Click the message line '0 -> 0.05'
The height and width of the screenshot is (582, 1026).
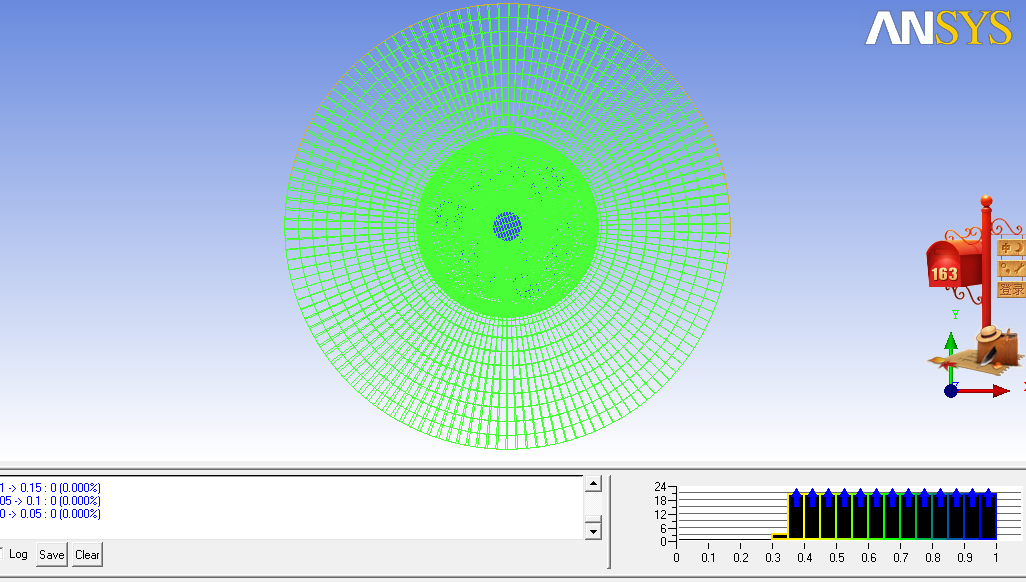(x=50, y=514)
